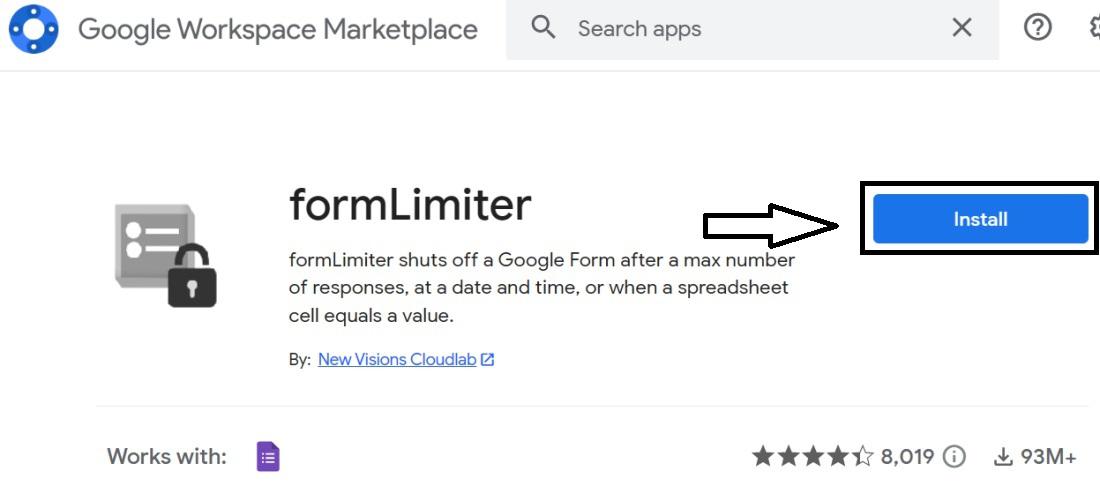The width and height of the screenshot is (1100, 501).
Task: Click the purple Google Forms icon
Action: (268, 457)
